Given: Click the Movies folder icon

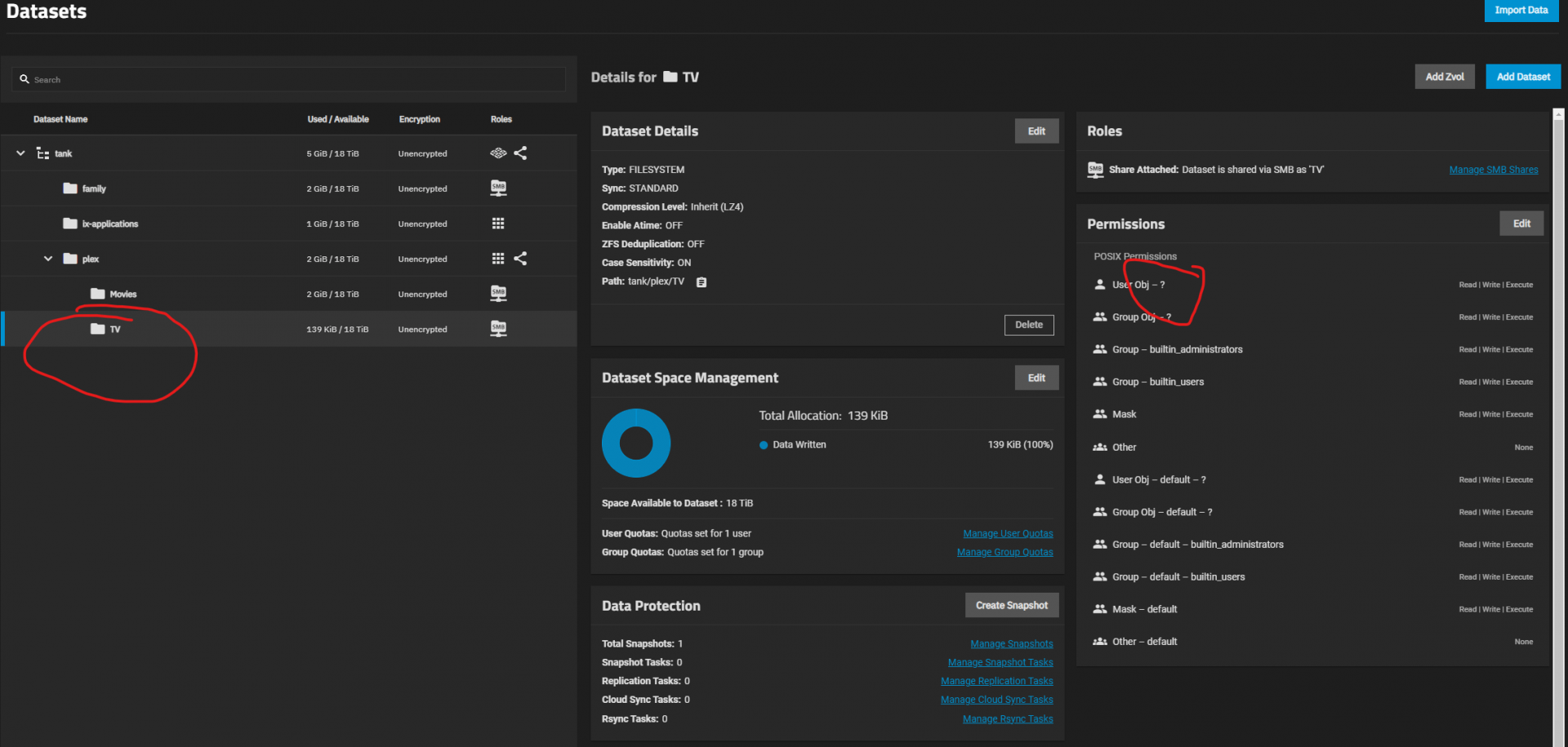Looking at the screenshot, I should 98,294.
